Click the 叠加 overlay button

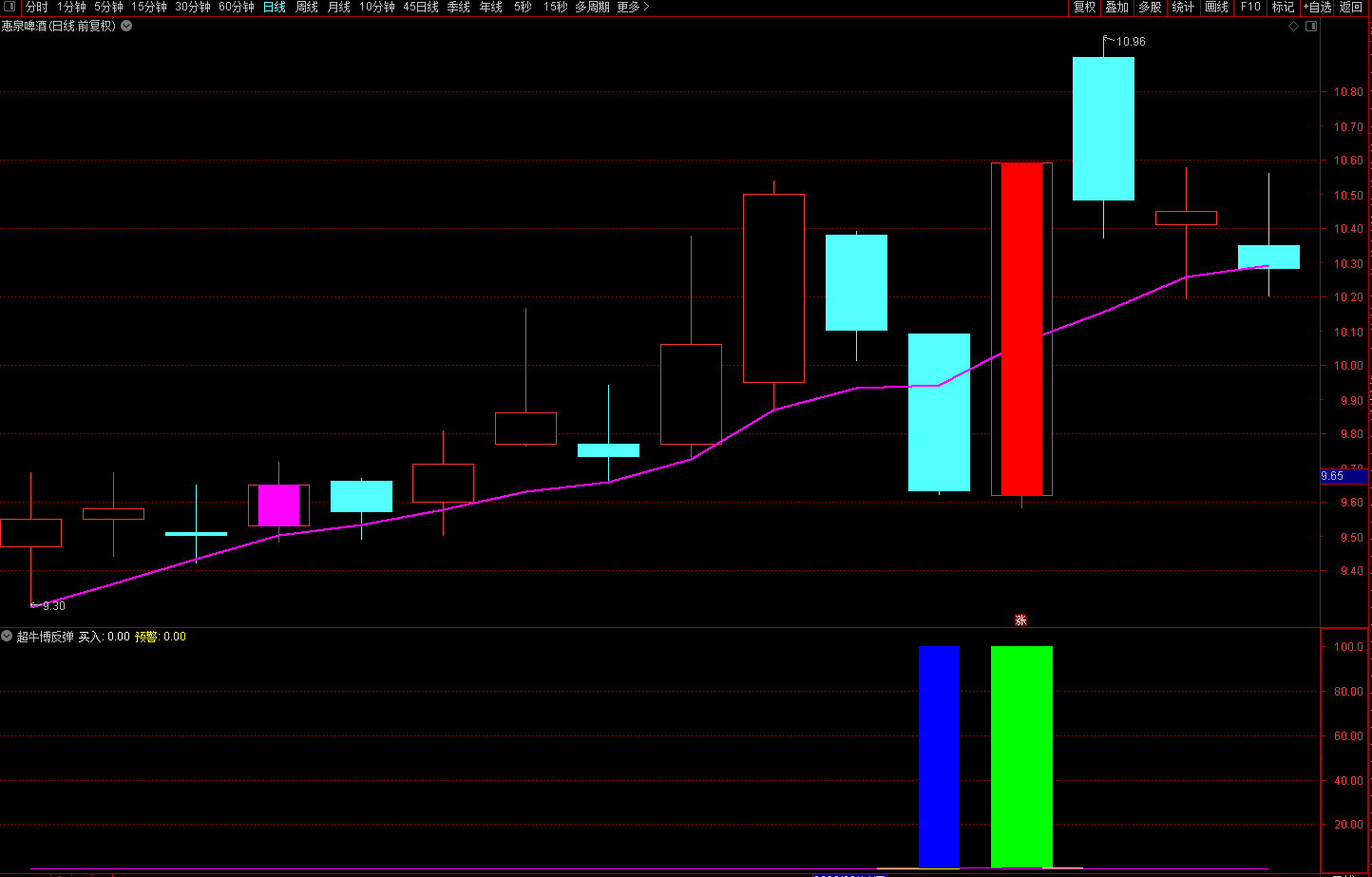(x=1117, y=7)
